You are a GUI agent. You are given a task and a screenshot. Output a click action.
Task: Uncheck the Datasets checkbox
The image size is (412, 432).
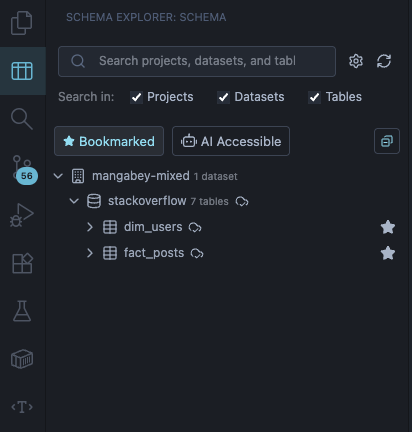(223, 97)
